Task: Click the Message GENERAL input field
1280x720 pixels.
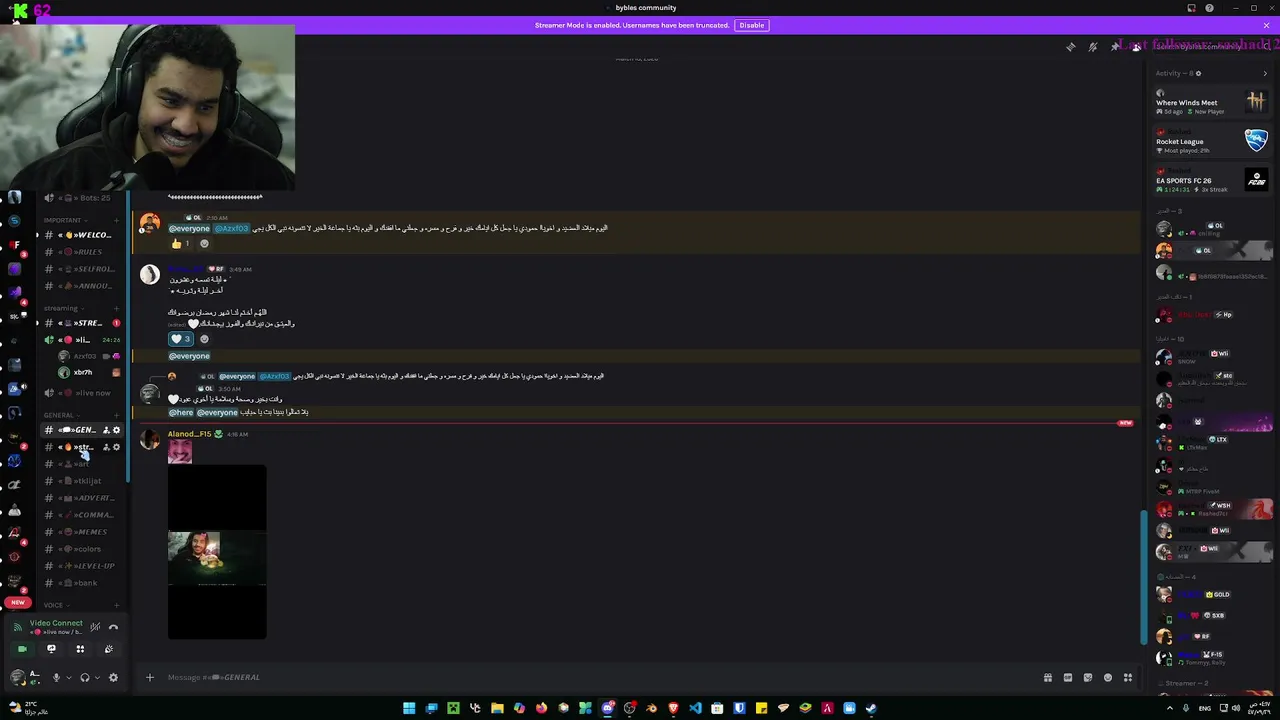Action: [x=600, y=677]
